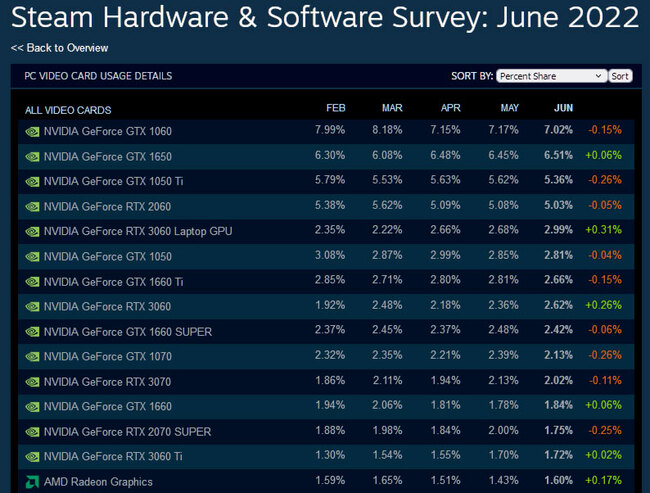Image resolution: width=650 pixels, height=493 pixels.
Task: Click NVIDIA logo icon beside GeForce GTX 1060
Action: point(32,131)
